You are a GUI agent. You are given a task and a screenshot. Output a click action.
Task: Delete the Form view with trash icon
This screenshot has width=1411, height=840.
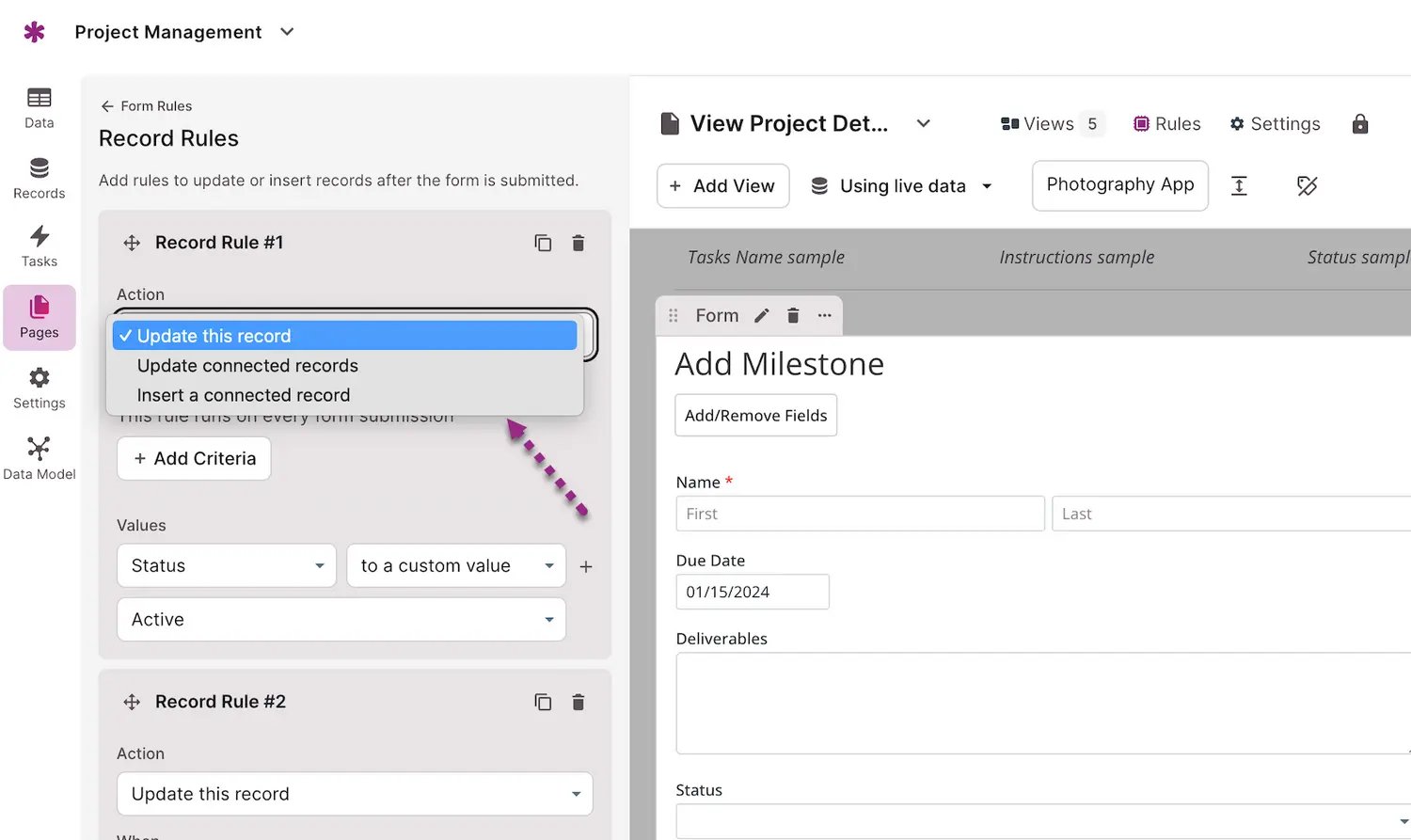(x=793, y=316)
